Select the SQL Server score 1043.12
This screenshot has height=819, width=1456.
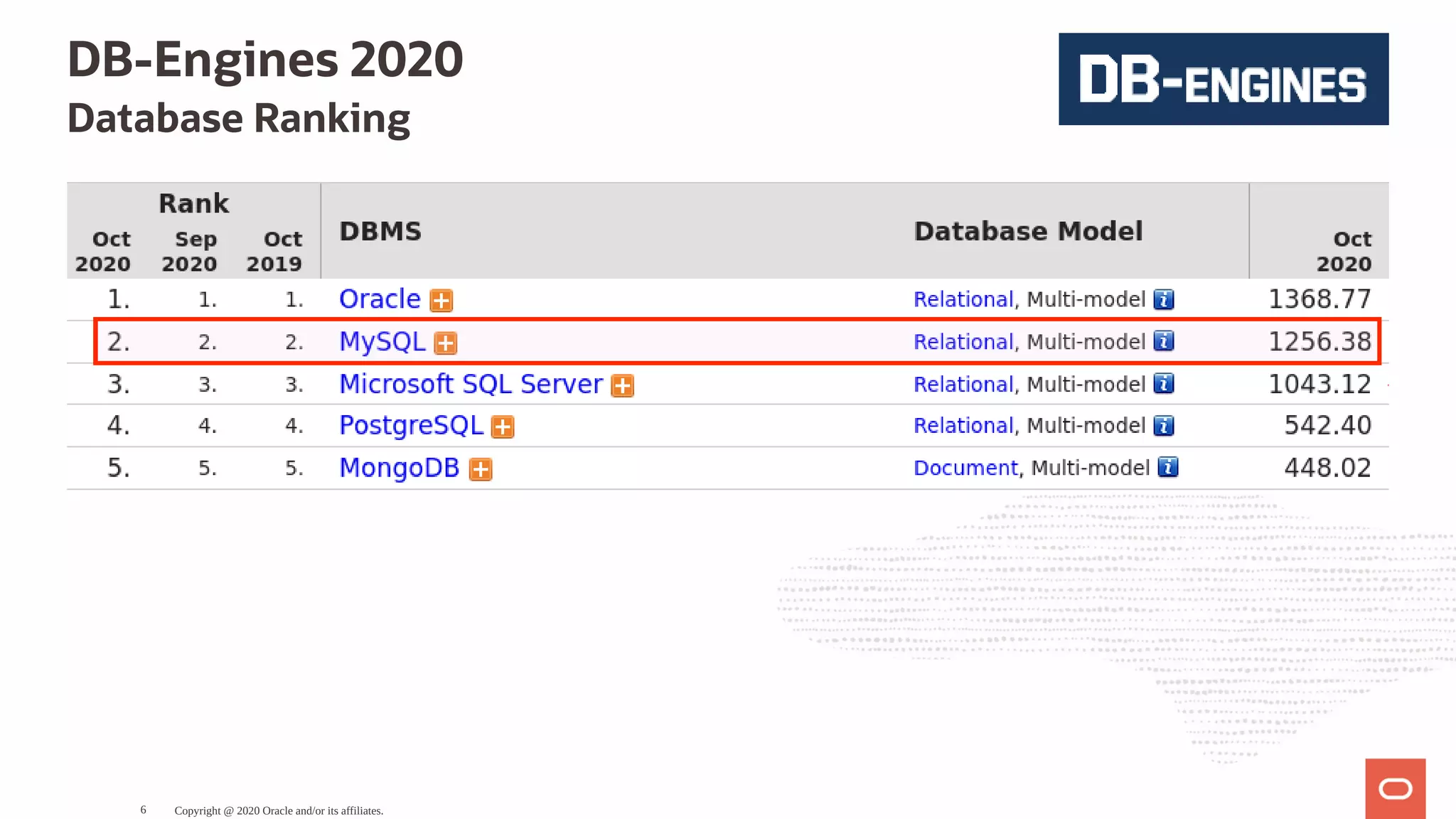pyautogui.click(x=1320, y=384)
